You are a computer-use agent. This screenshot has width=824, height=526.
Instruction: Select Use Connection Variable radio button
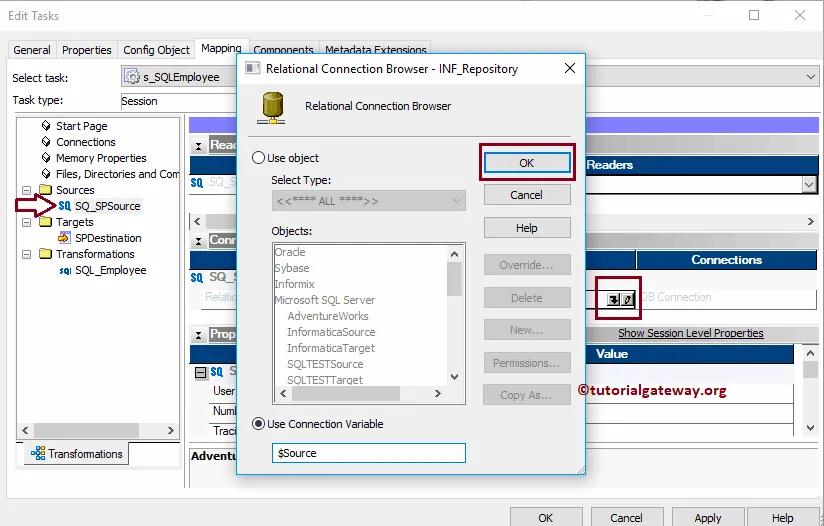click(259, 424)
